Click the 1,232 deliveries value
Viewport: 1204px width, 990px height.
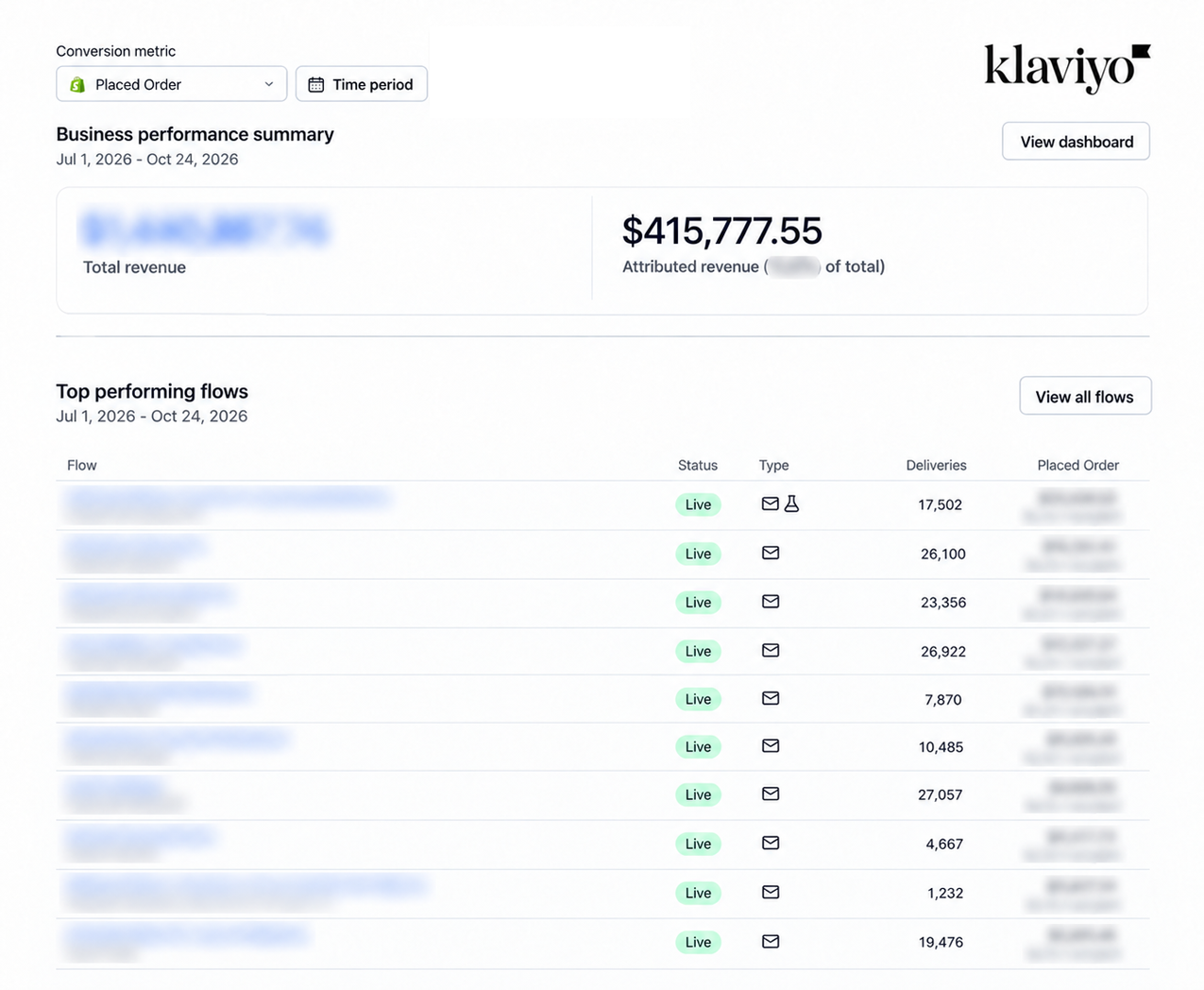[945, 893]
